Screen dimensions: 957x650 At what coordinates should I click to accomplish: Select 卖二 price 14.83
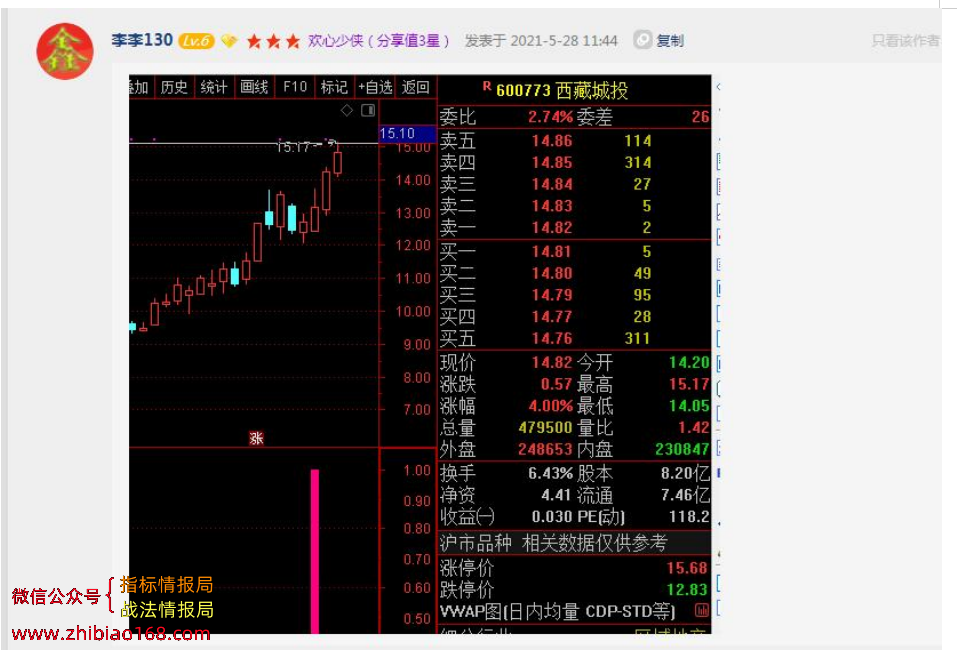coord(552,206)
